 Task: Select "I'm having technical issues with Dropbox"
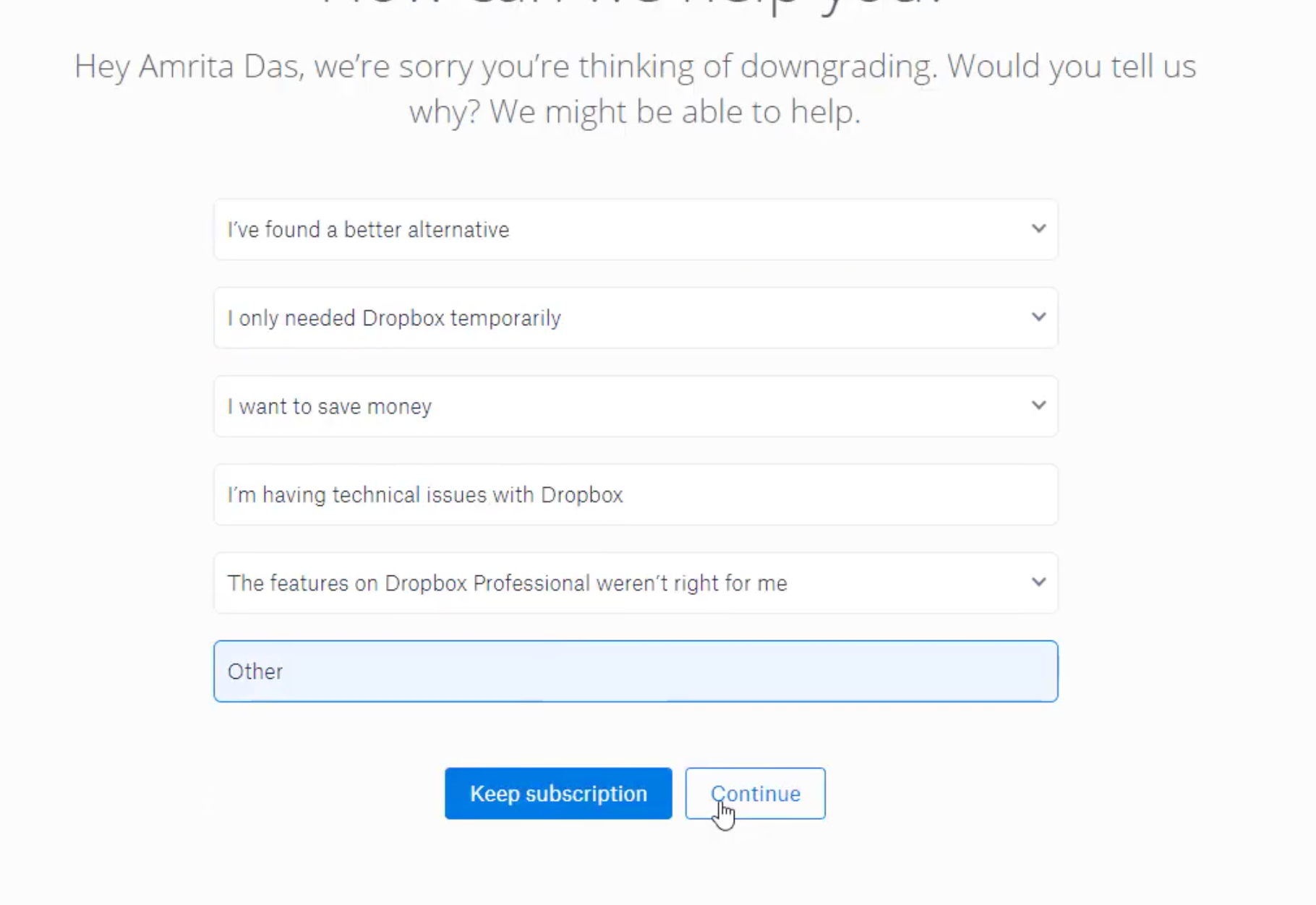tap(636, 495)
